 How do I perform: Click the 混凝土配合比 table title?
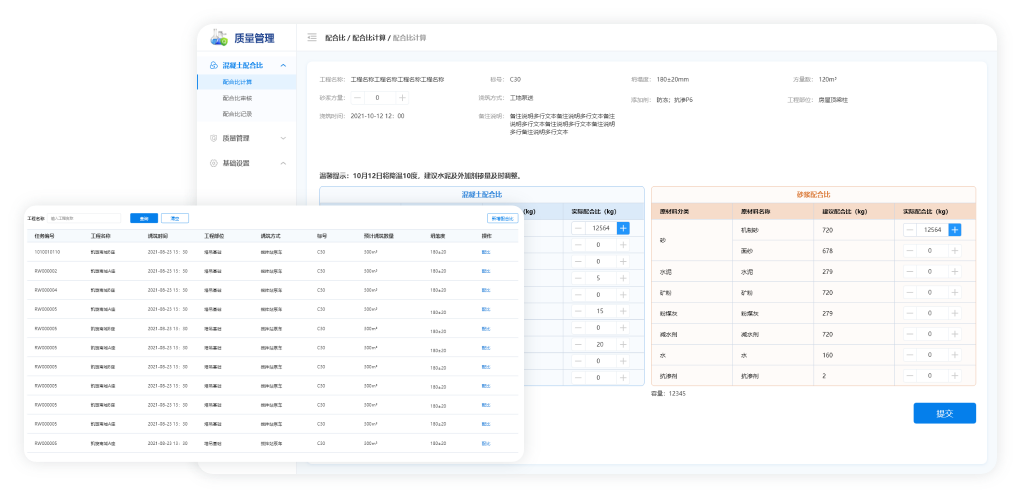click(482, 195)
